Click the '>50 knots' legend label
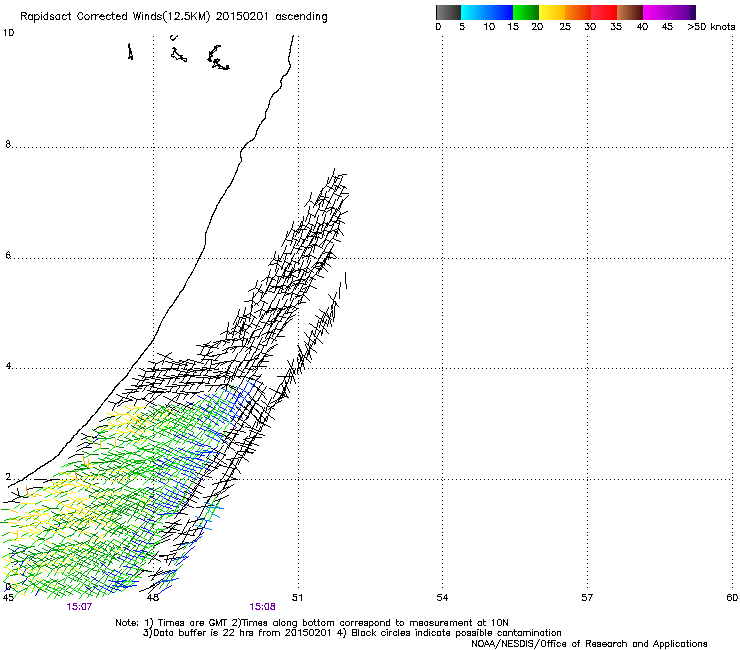This screenshot has width=740, height=650. 711,27
